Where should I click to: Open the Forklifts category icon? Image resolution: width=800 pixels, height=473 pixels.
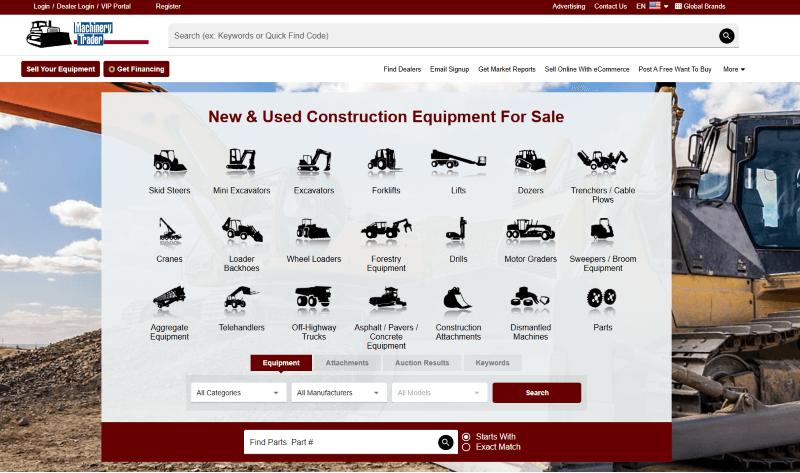(x=386, y=160)
